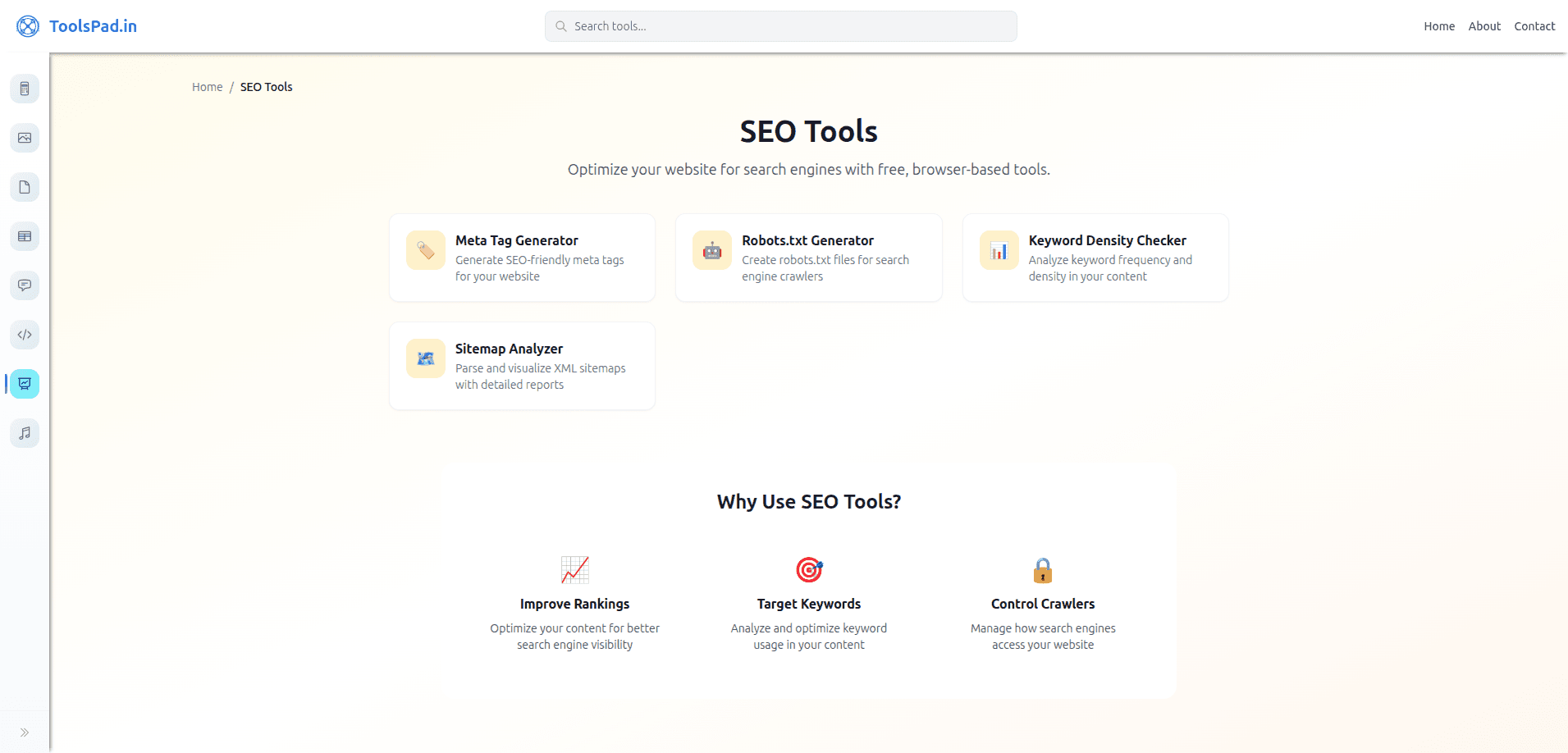Screen dimensions: 1568x753
Task: Select the calculator tools sidebar icon
Action: click(x=25, y=89)
